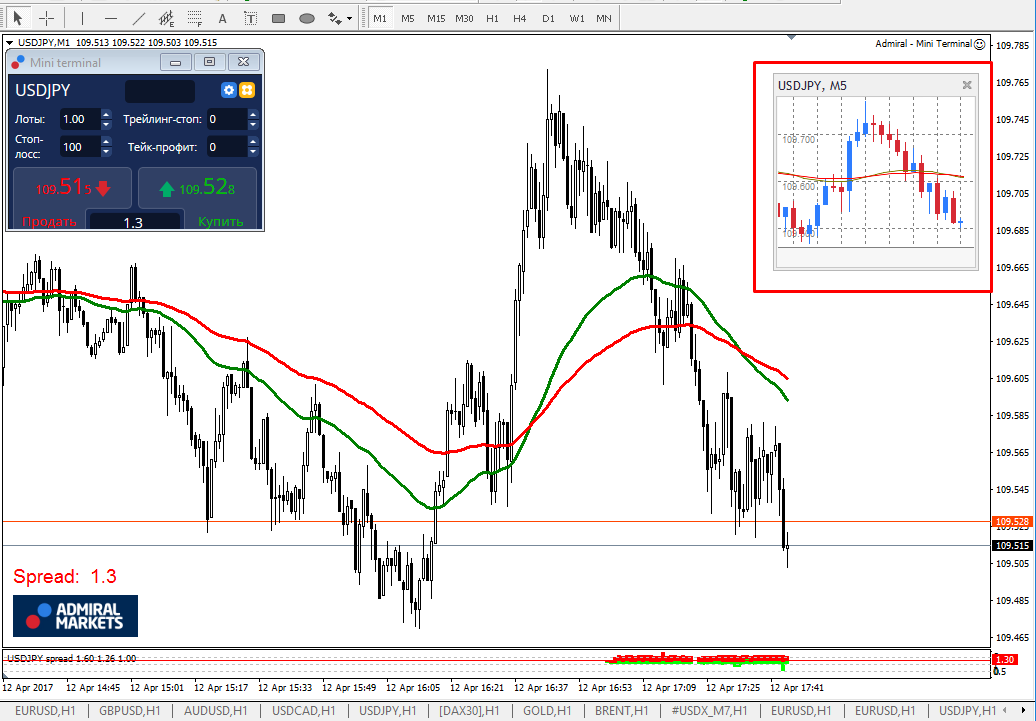Increase the Тейк-профит value
1036x721 pixels.
click(x=253, y=141)
